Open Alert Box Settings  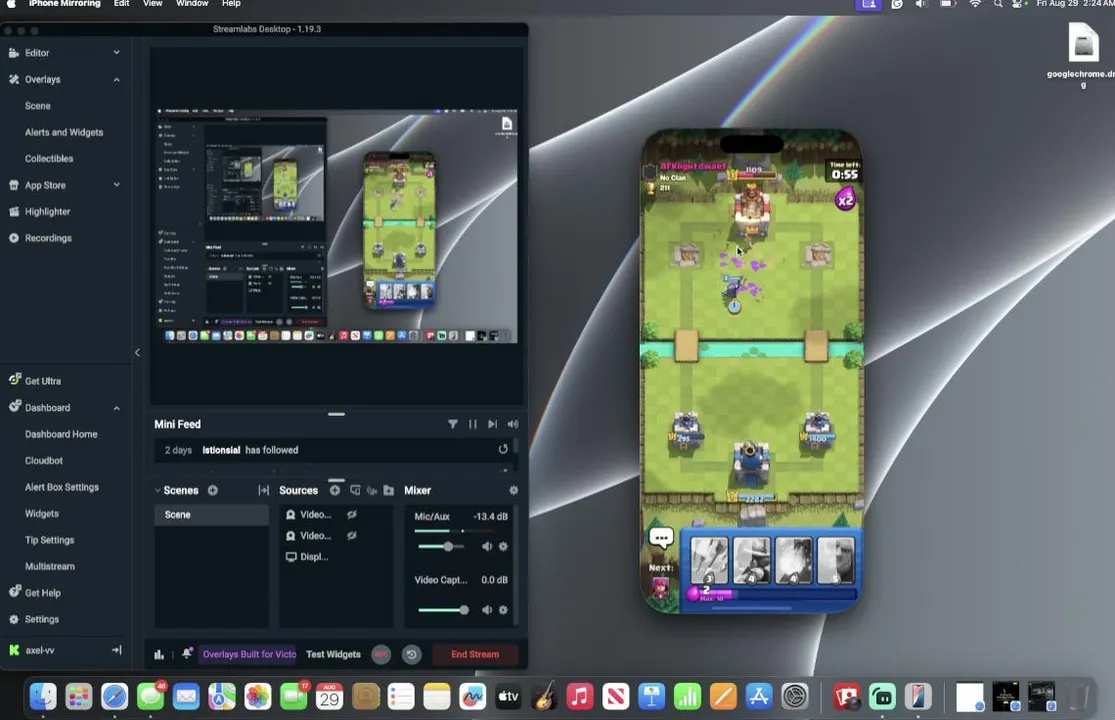62,487
